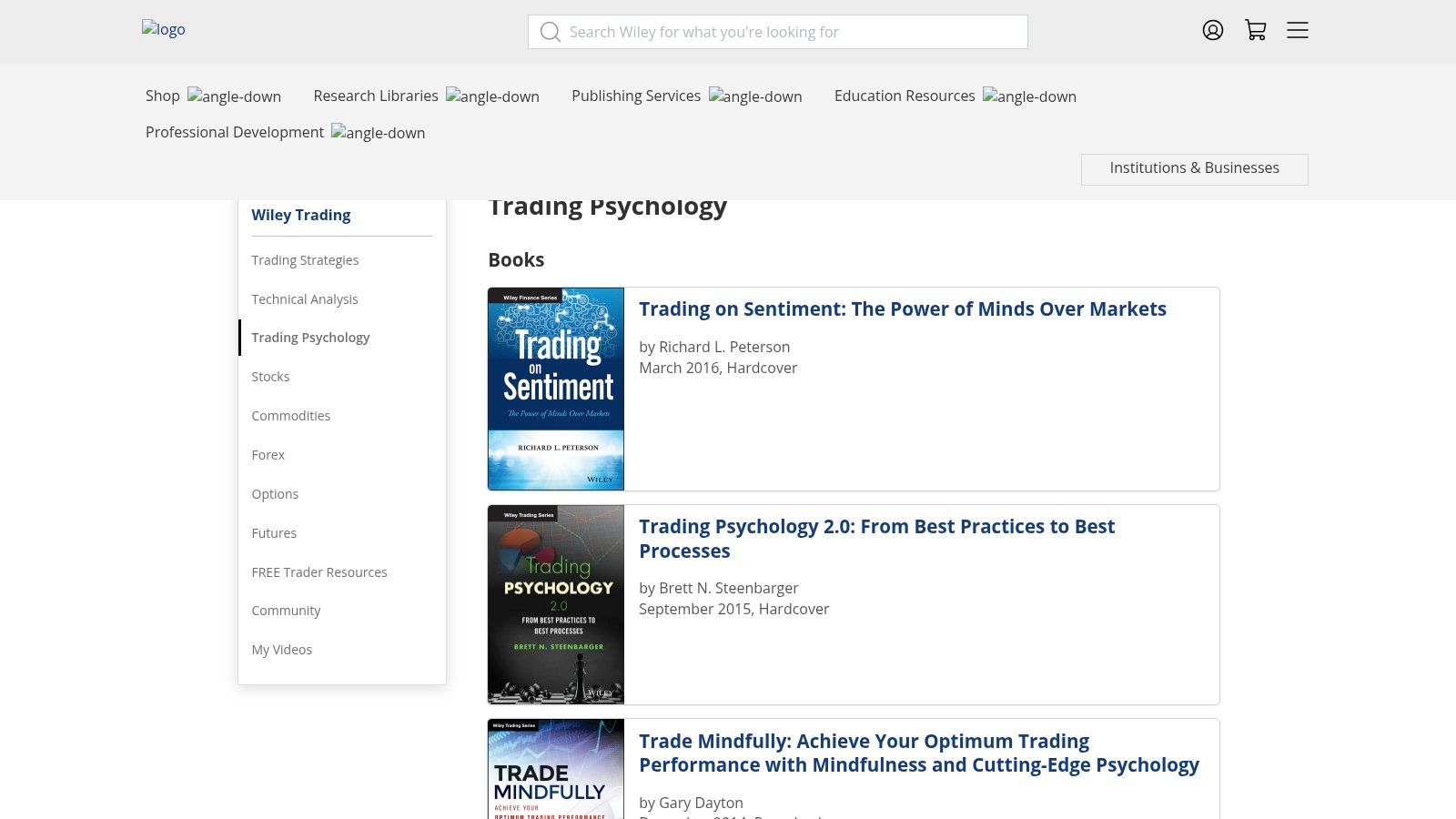Open FREE Trader Resources link

pos(319,572)
